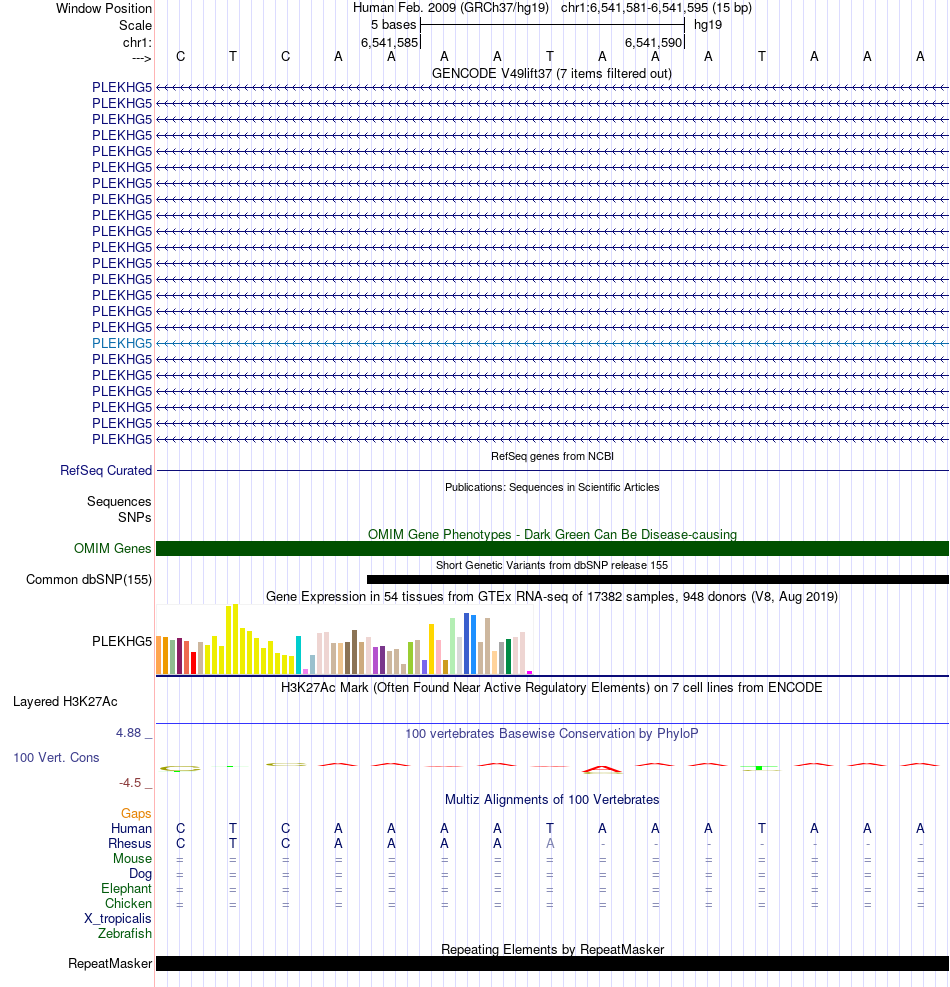Screen dimensions: 950x987
Task: Click the RepeatMasker side label
Action: coord(110,964)
